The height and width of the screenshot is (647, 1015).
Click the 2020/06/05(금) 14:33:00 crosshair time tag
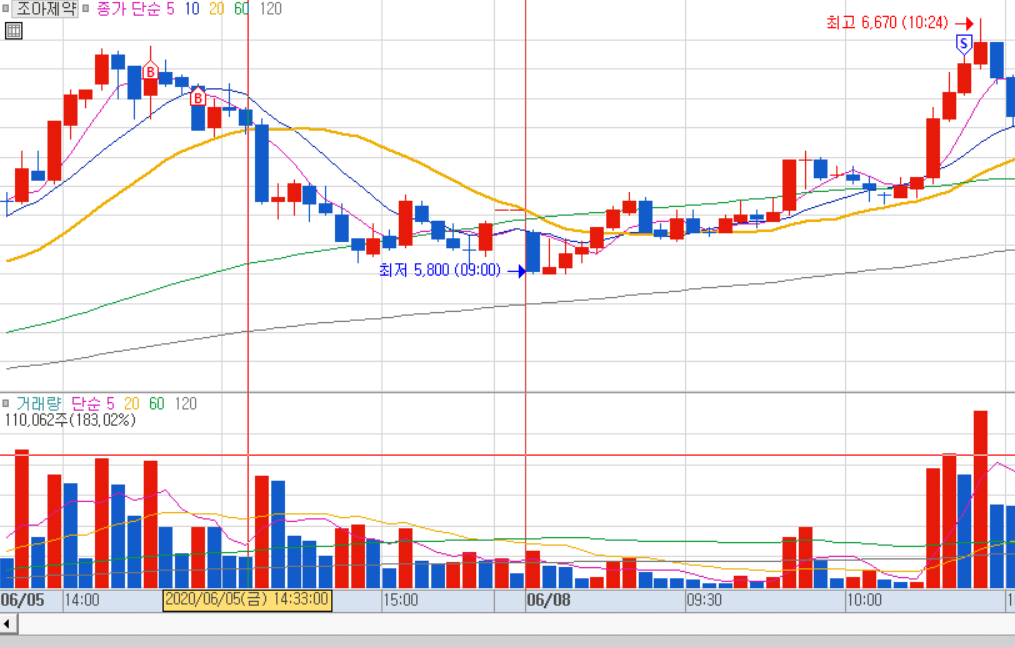247,599
